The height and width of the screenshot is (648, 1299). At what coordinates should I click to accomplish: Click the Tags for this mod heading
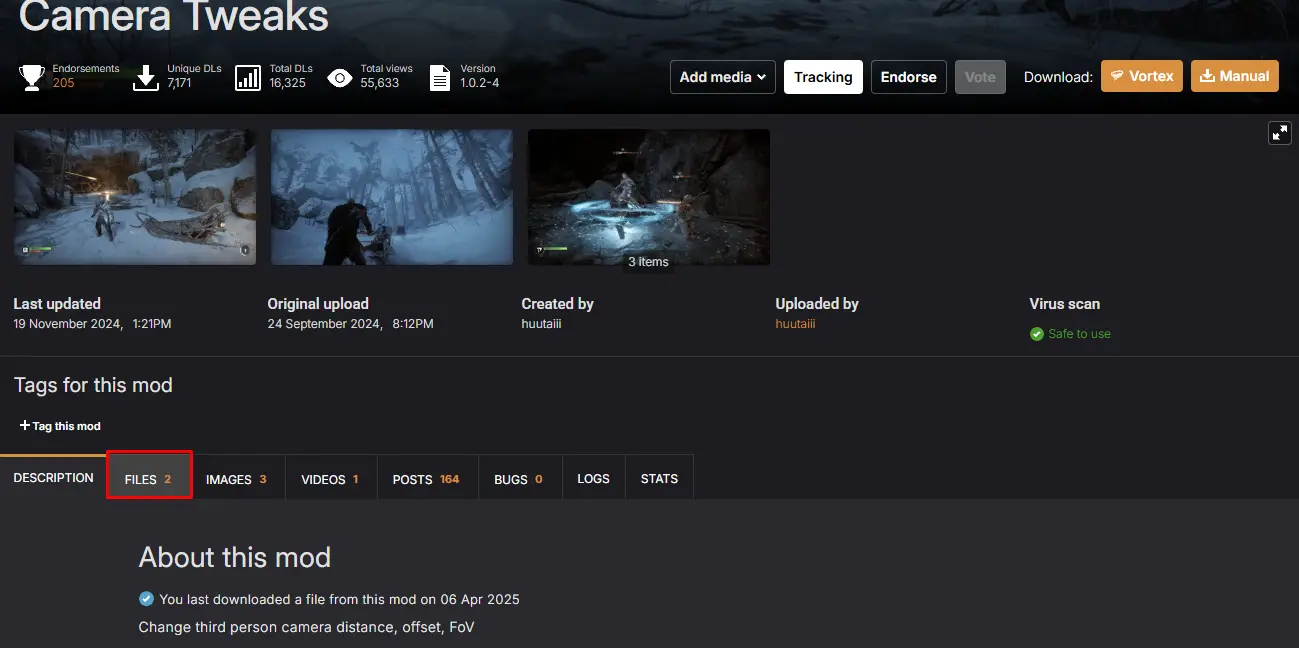[93, 385]
